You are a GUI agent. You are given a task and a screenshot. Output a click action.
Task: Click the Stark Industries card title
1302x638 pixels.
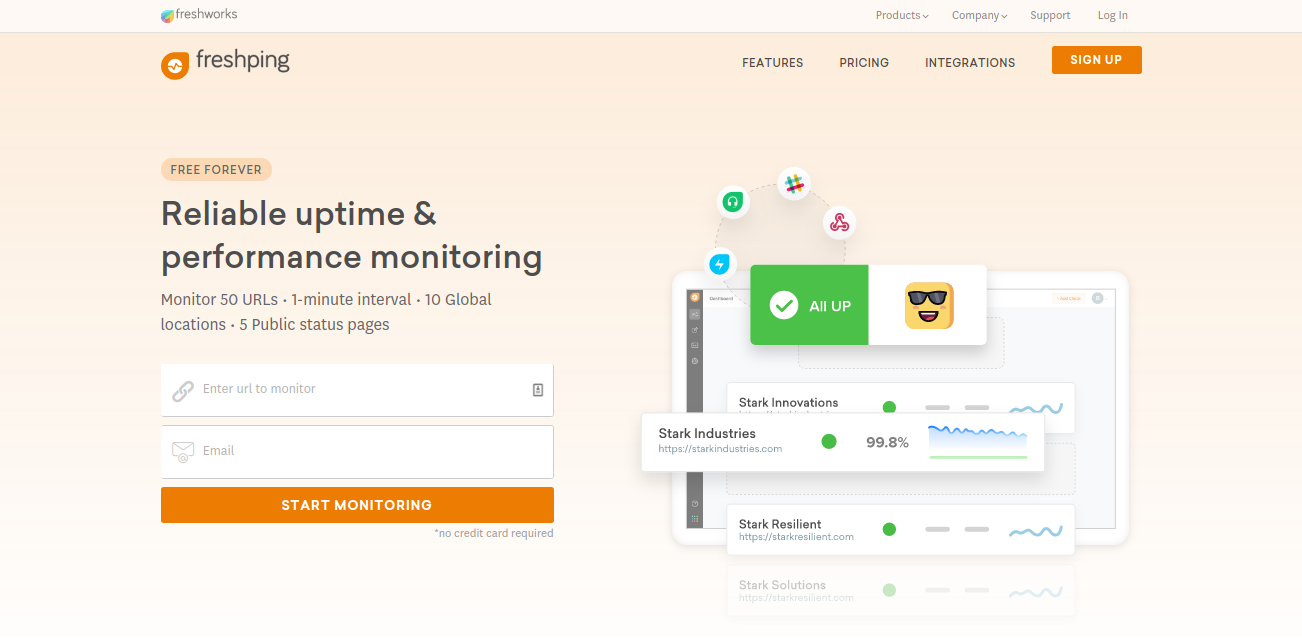click(x=707, y=433)
